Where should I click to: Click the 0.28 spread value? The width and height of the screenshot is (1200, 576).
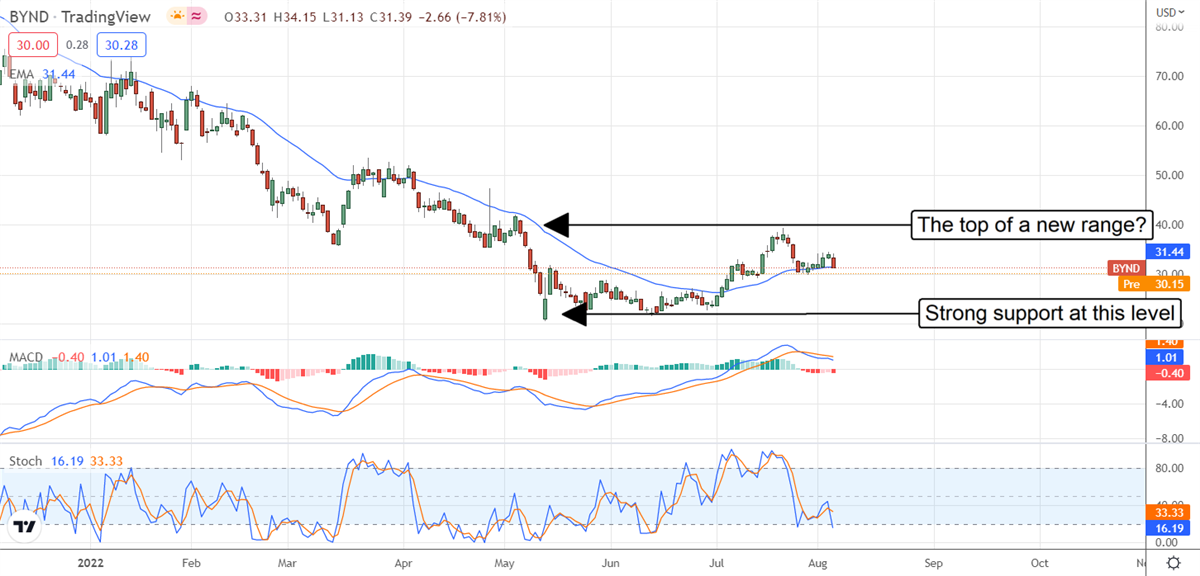click(75, 45)
